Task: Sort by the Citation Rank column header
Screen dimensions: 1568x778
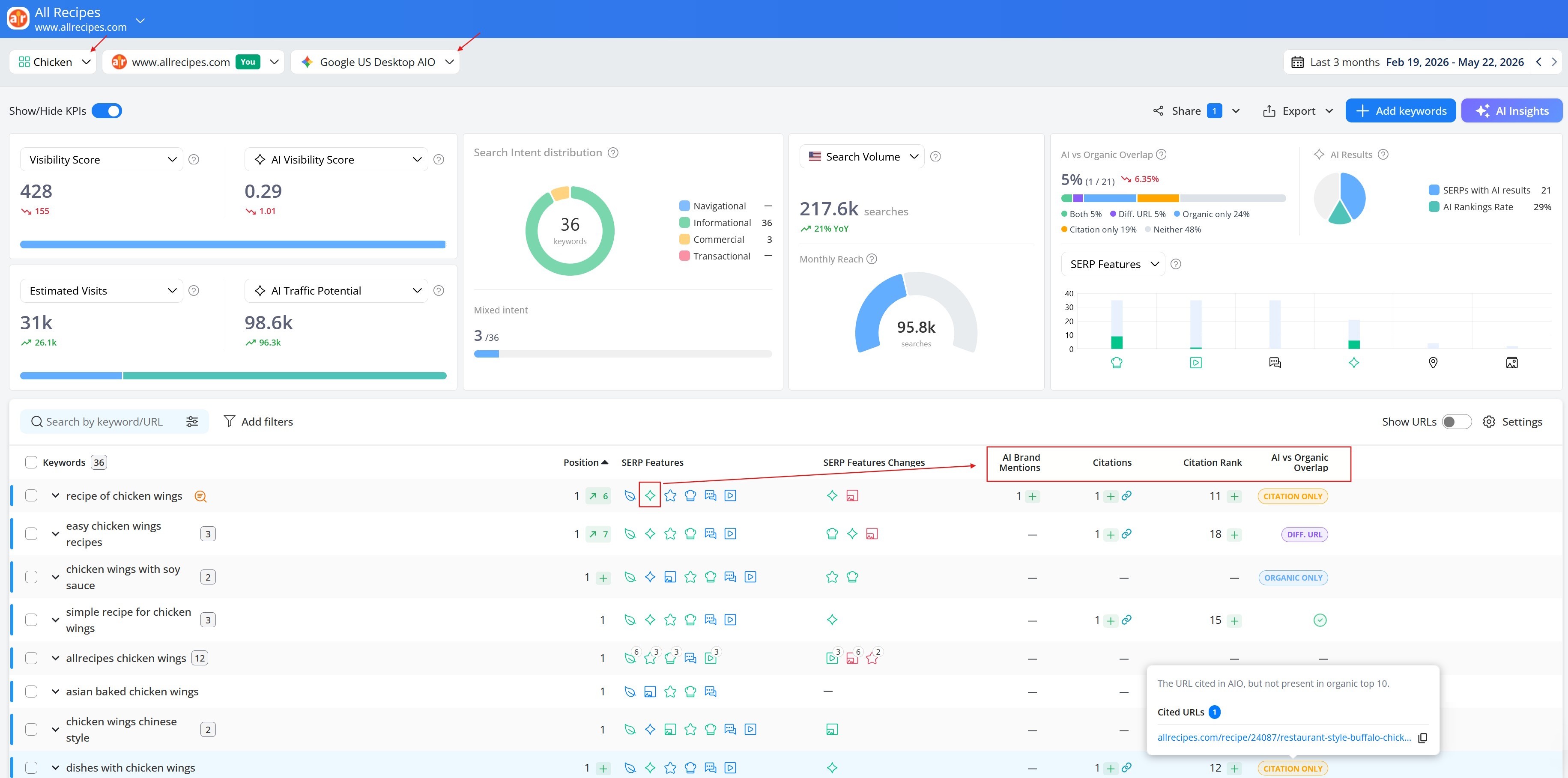Action: [x=1212, y=462]
